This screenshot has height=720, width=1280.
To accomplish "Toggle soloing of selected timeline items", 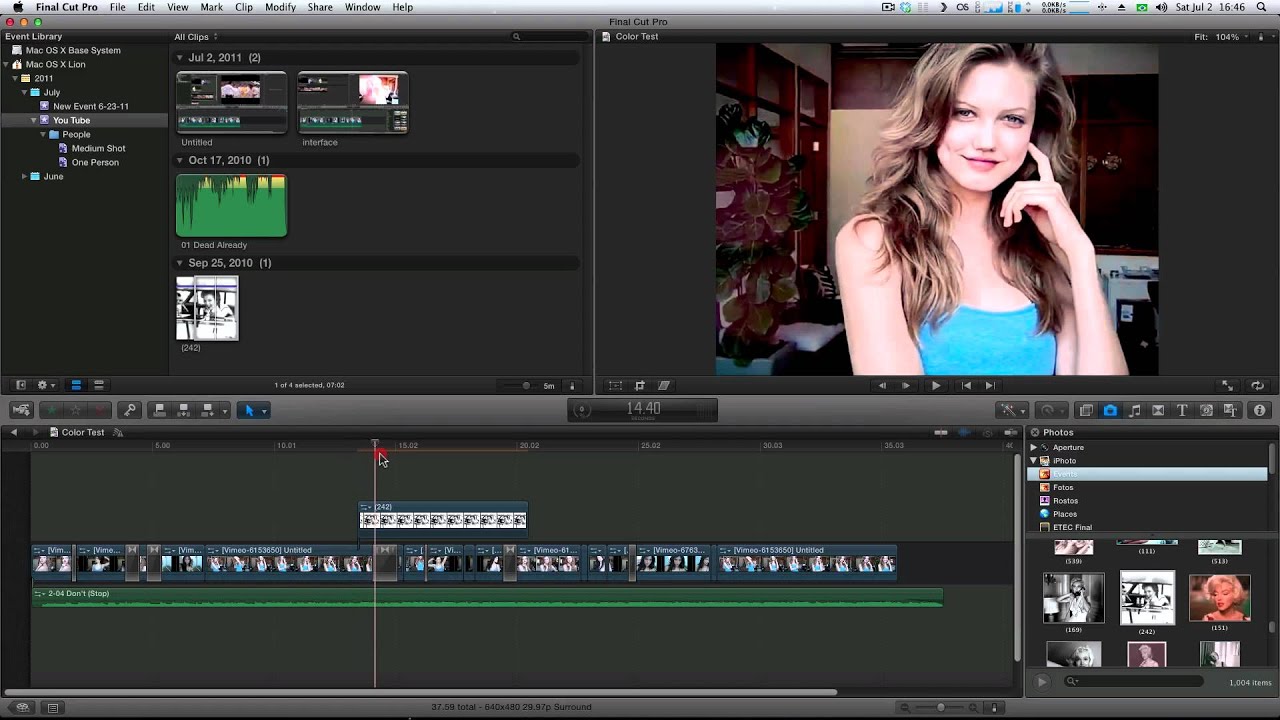I will tap(987, 432).
